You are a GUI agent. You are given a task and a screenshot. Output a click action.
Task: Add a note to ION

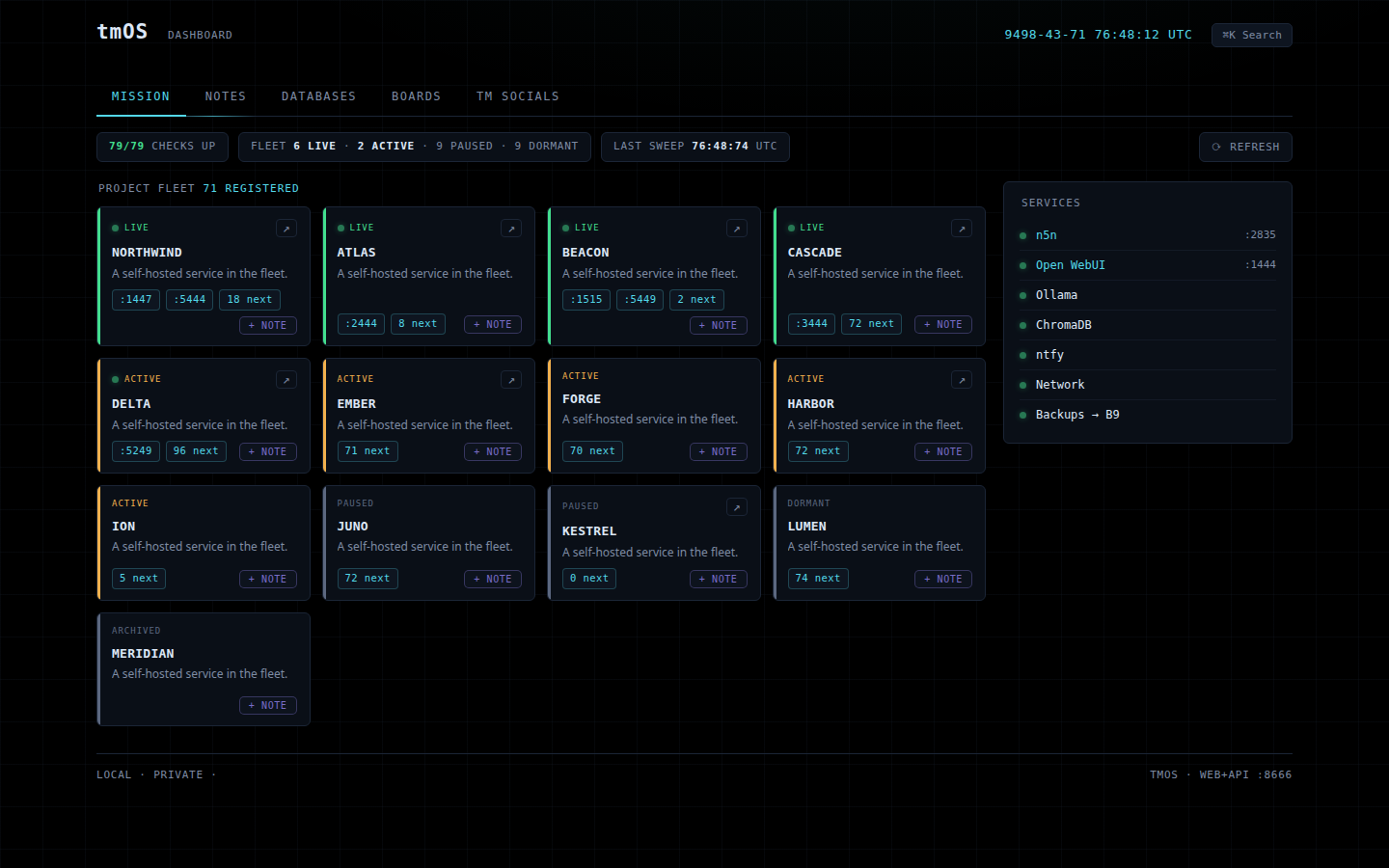coord(268,579)
